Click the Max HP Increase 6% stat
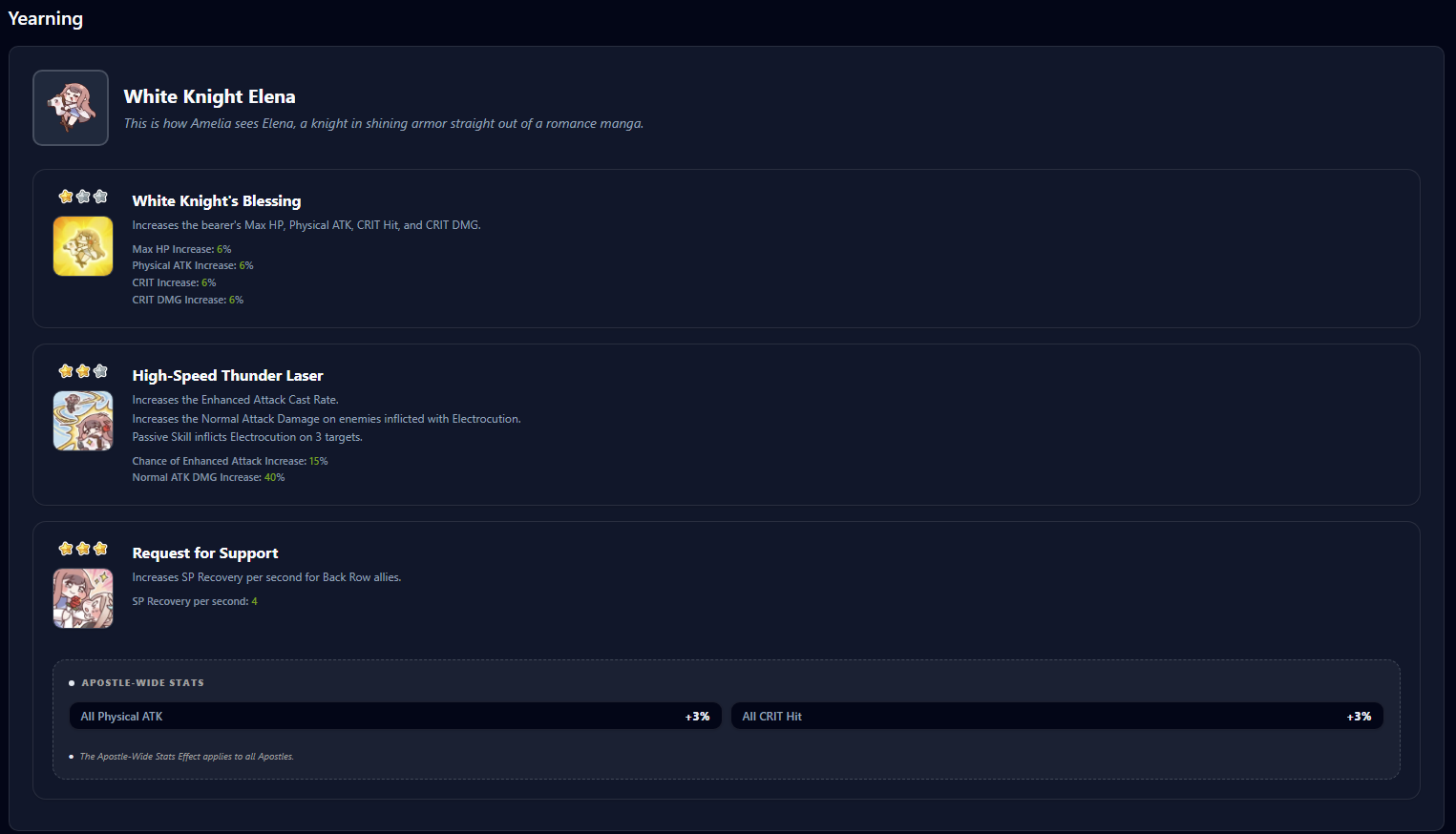The image size is (1456, 834). tap(181, 249)
